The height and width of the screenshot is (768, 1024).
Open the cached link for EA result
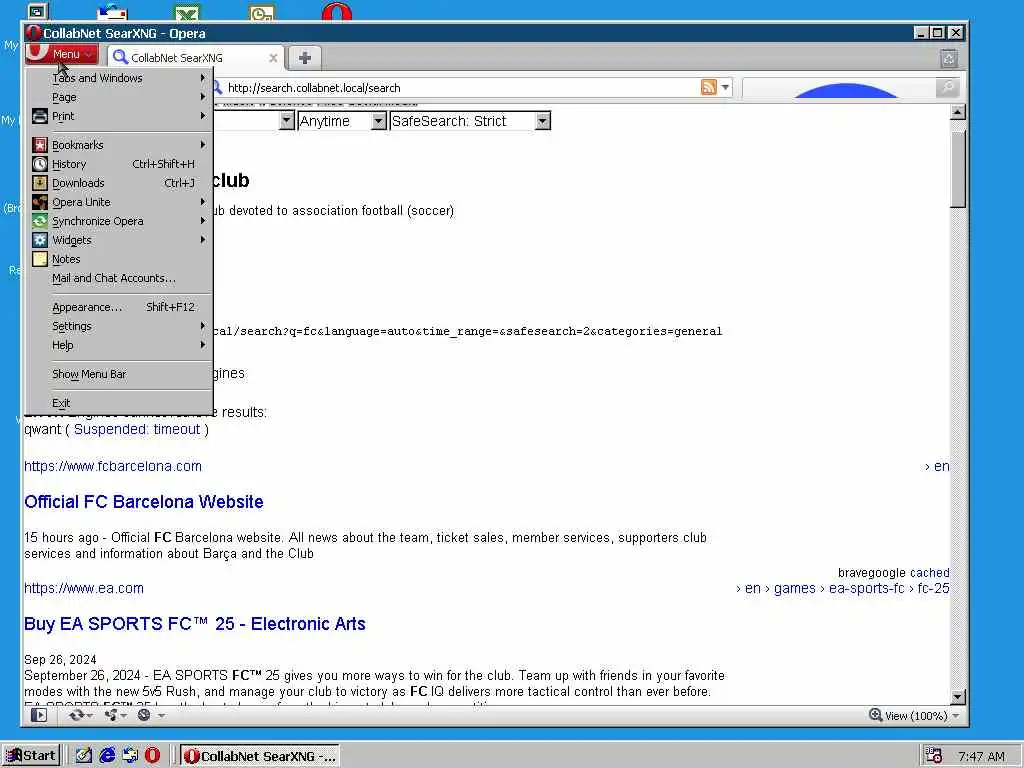tap(928, 573)
